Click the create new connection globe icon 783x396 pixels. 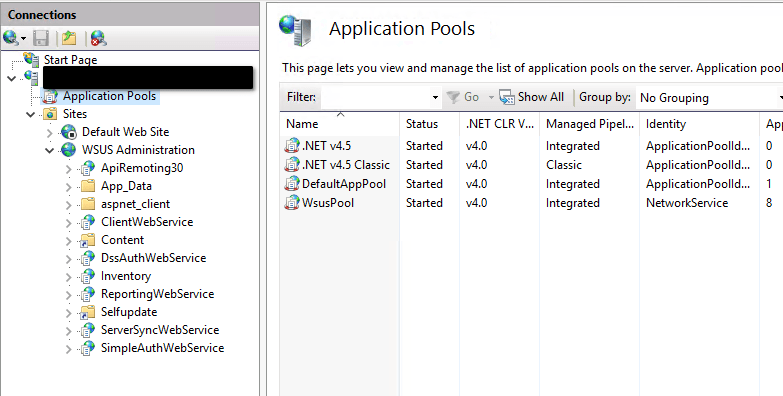point(10,38)
